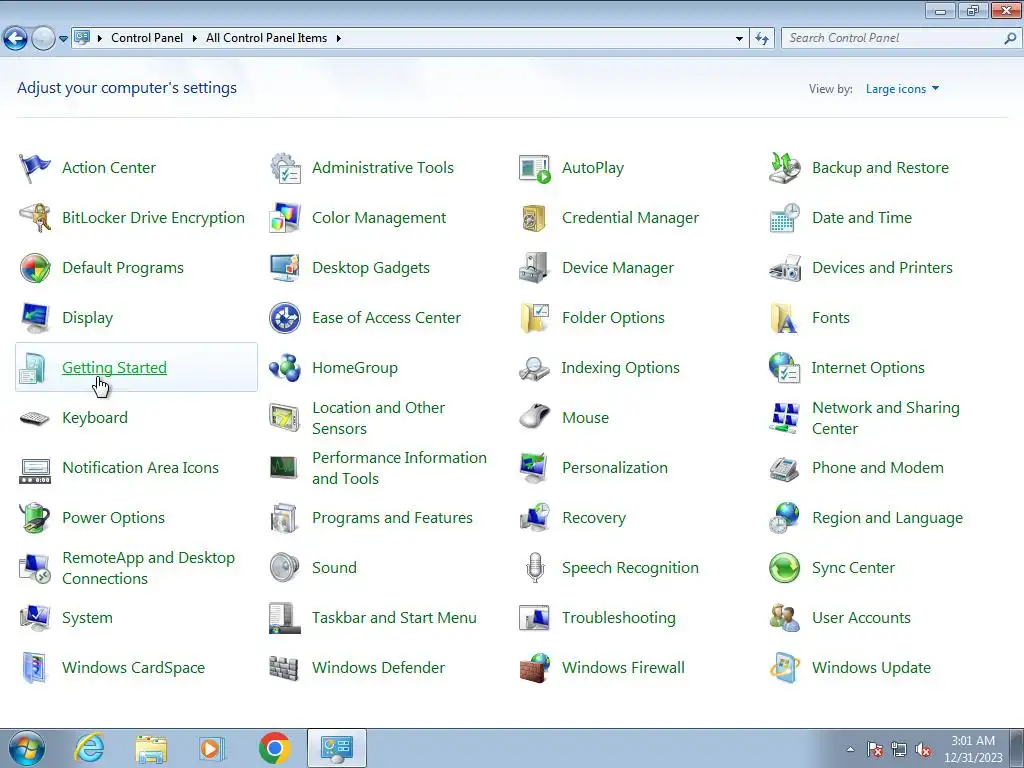Open the HomeGroup spheres icon

click(x=285, y=368)
